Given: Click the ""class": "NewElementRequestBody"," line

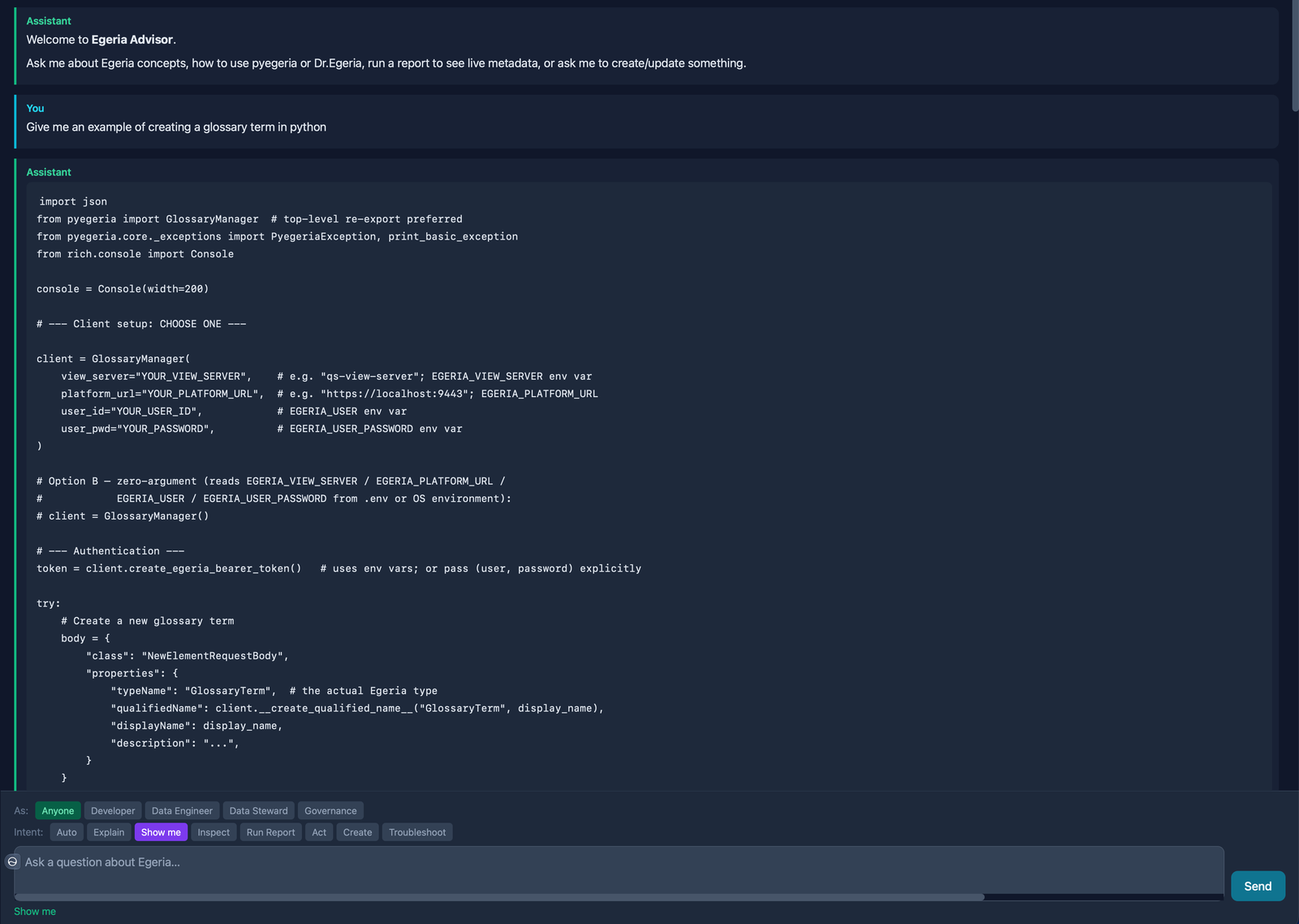Looking at the screenshot, I should 188,655.
